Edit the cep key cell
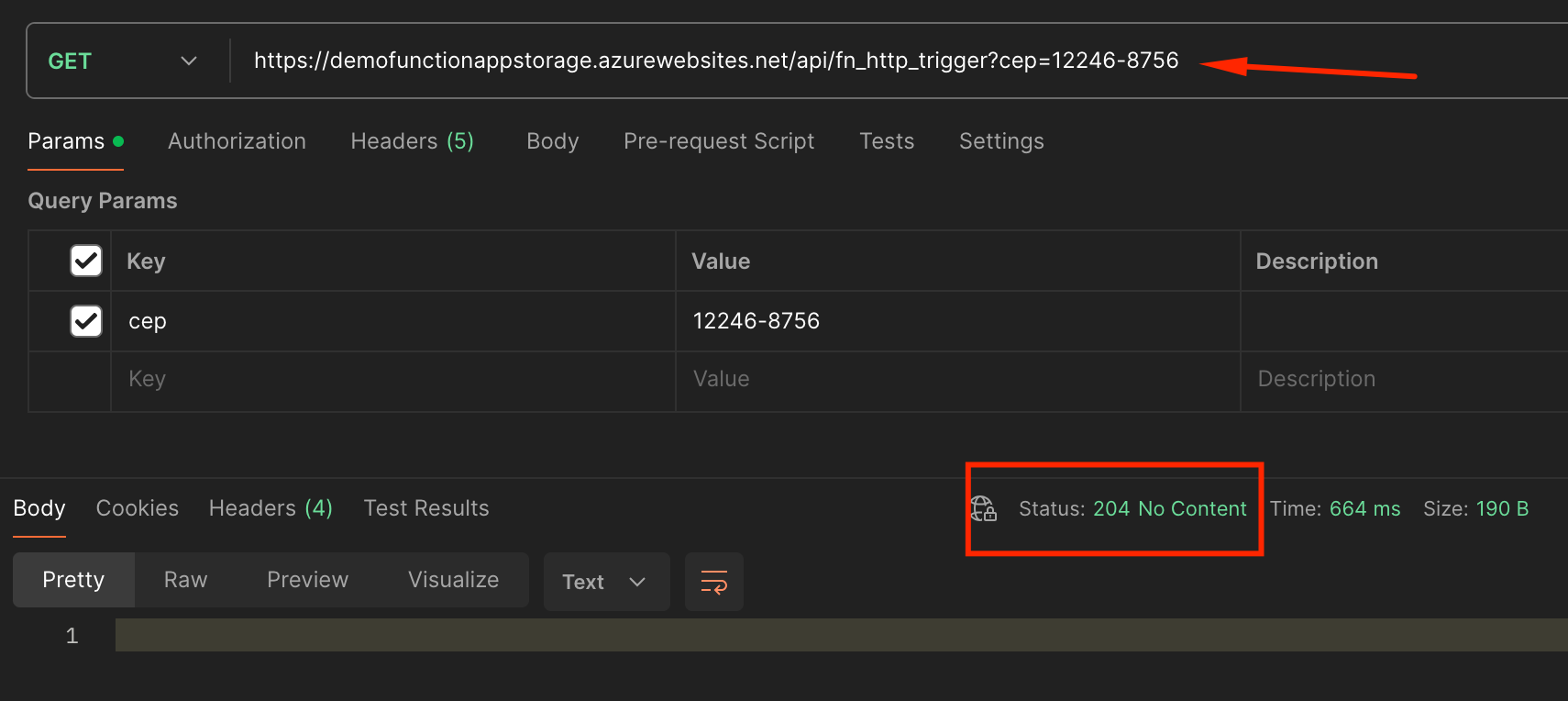This screenshot has width=1568, height=701. pos(393,321)
